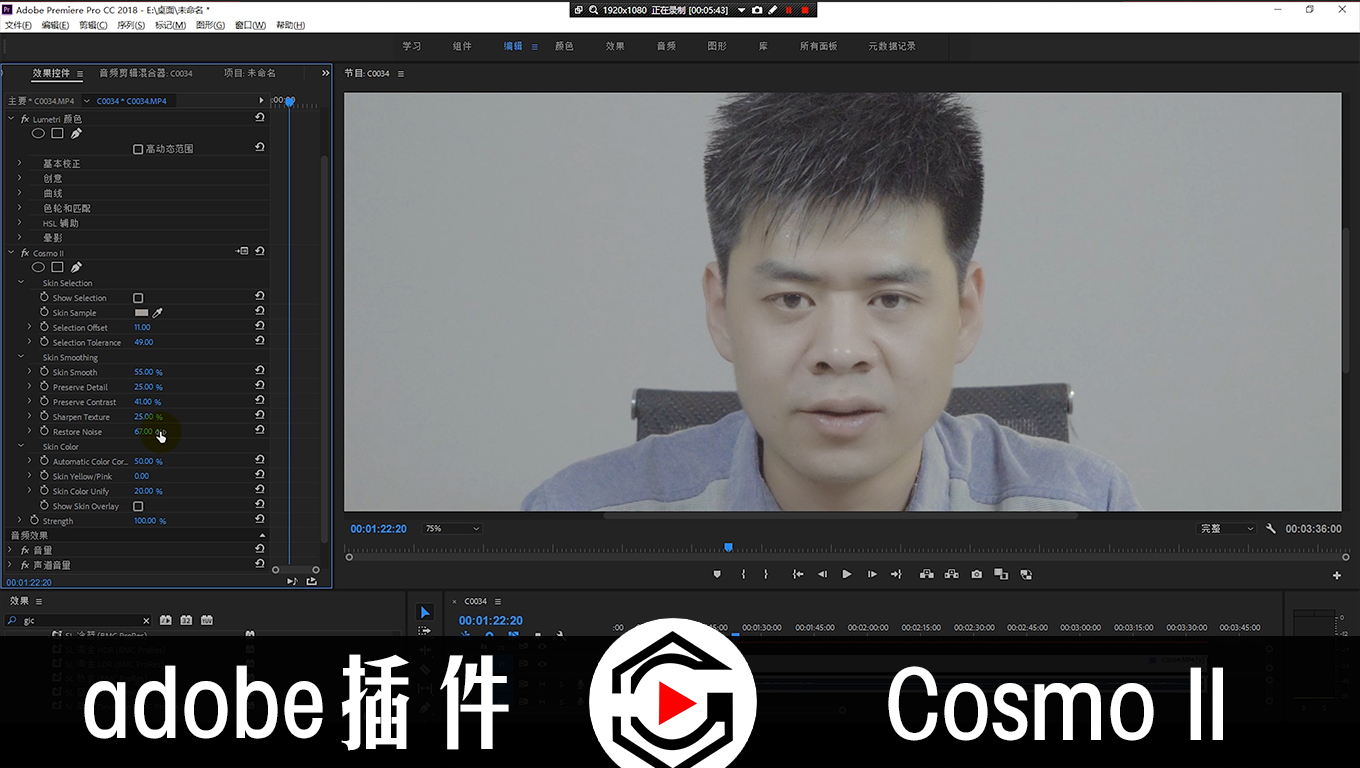Select the pen mask tool under Cosmo II
The width and height of the screenshot is (1360, 768).
tap(76, 268)
